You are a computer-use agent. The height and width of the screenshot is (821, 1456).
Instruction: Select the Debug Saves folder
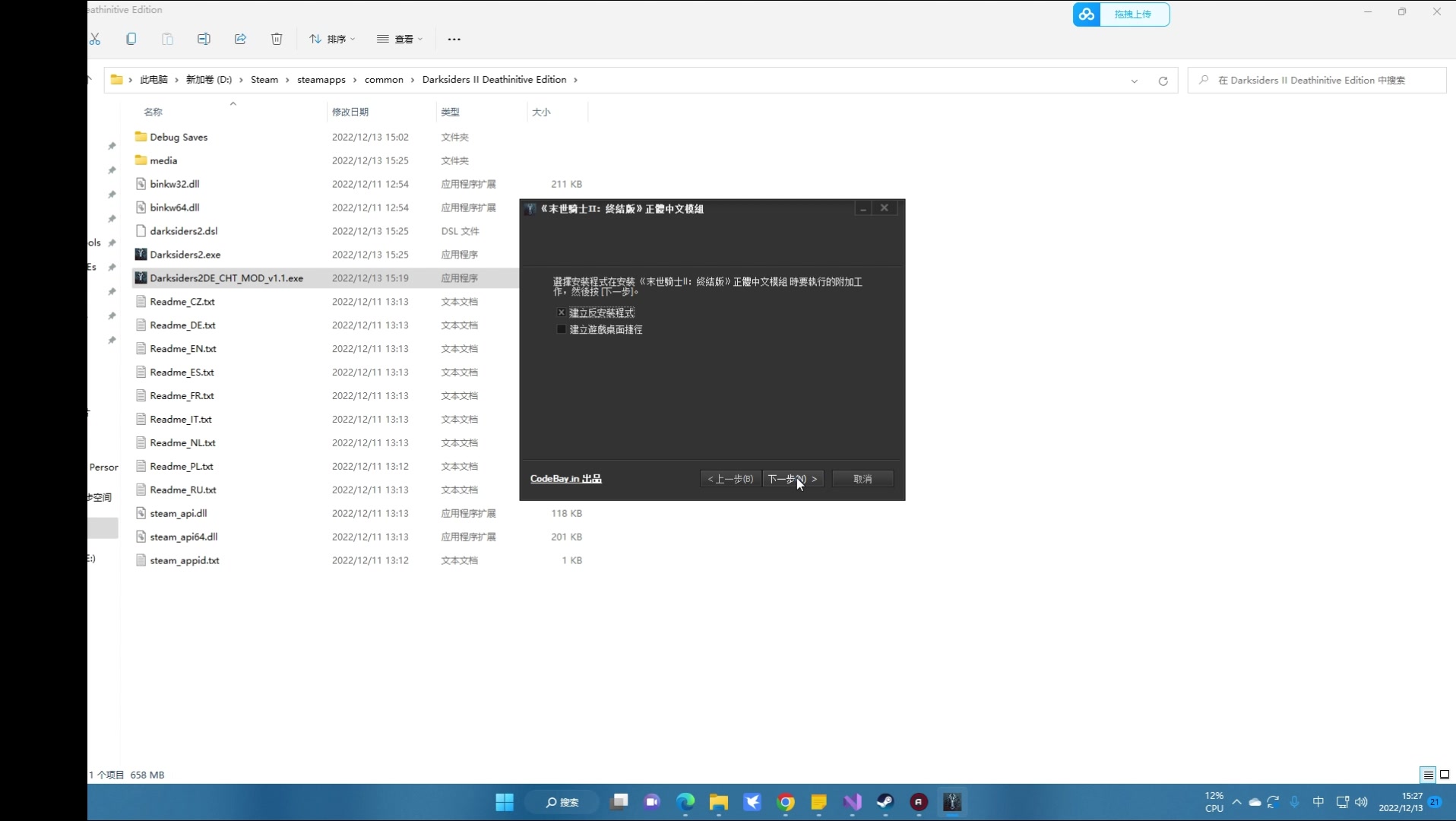click(x=179, y=137)
